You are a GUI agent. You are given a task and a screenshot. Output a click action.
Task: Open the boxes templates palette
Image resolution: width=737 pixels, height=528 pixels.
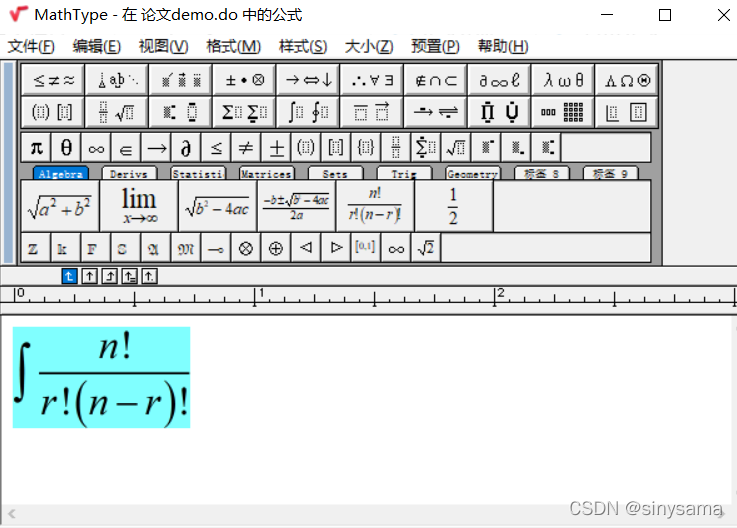point(627,112)
